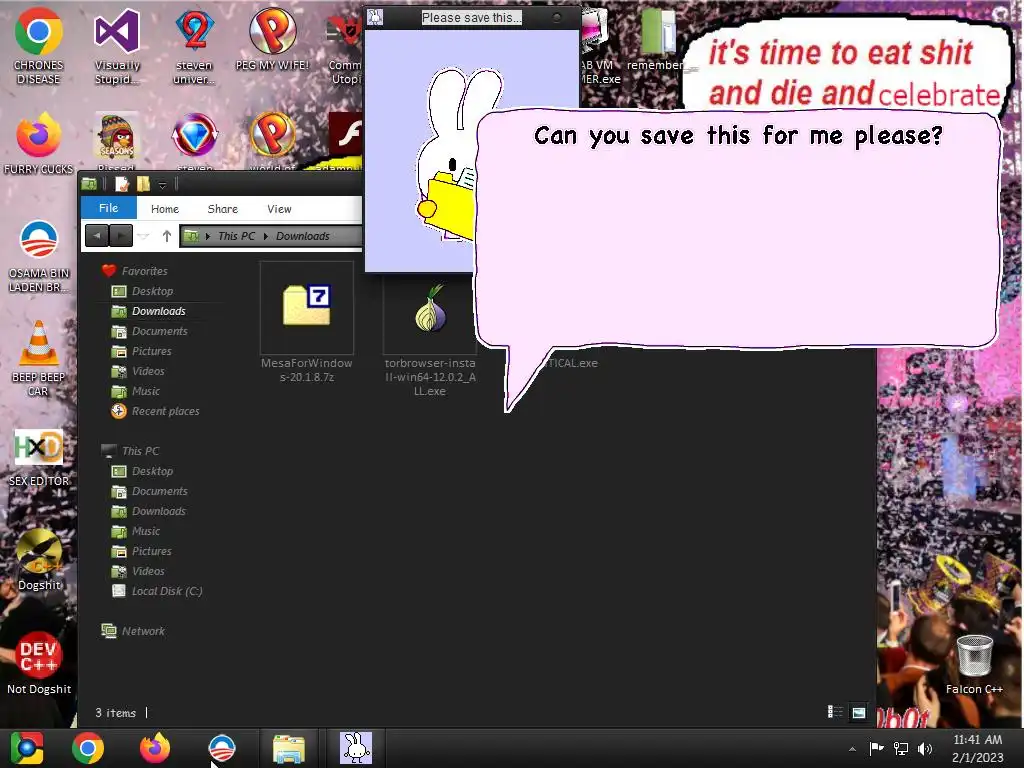Select Music under Favorites

146,391
